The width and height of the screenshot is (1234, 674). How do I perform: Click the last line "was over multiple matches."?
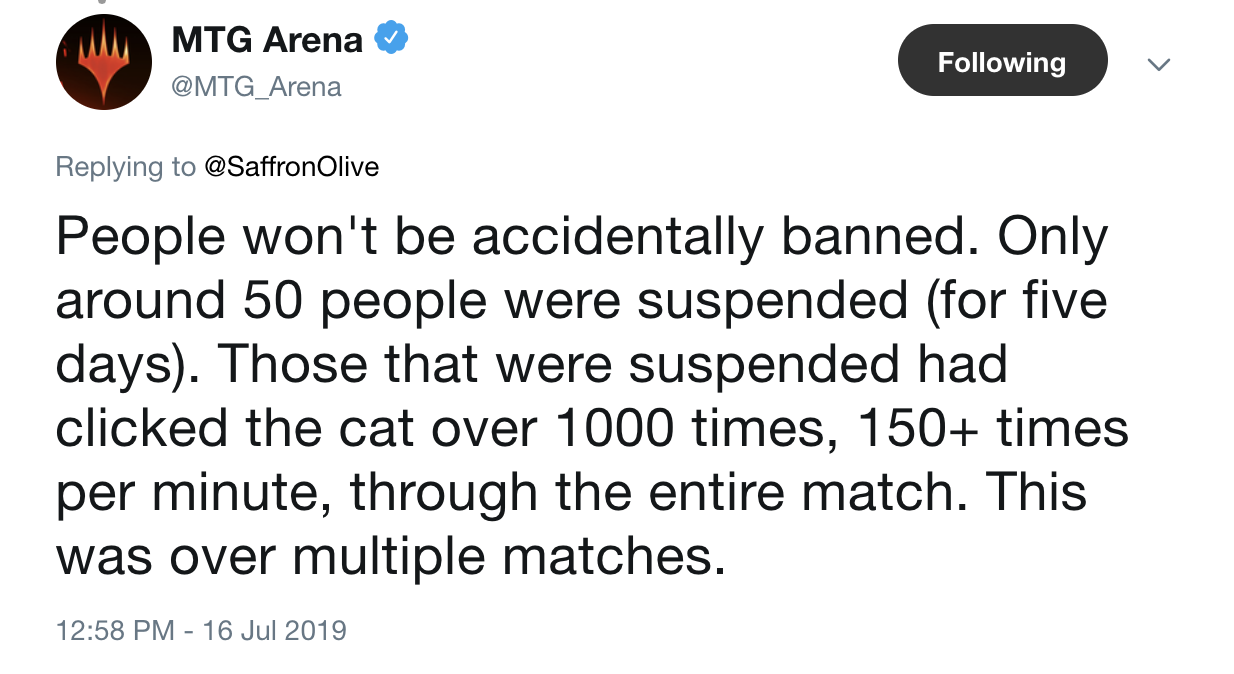point(389,558)
